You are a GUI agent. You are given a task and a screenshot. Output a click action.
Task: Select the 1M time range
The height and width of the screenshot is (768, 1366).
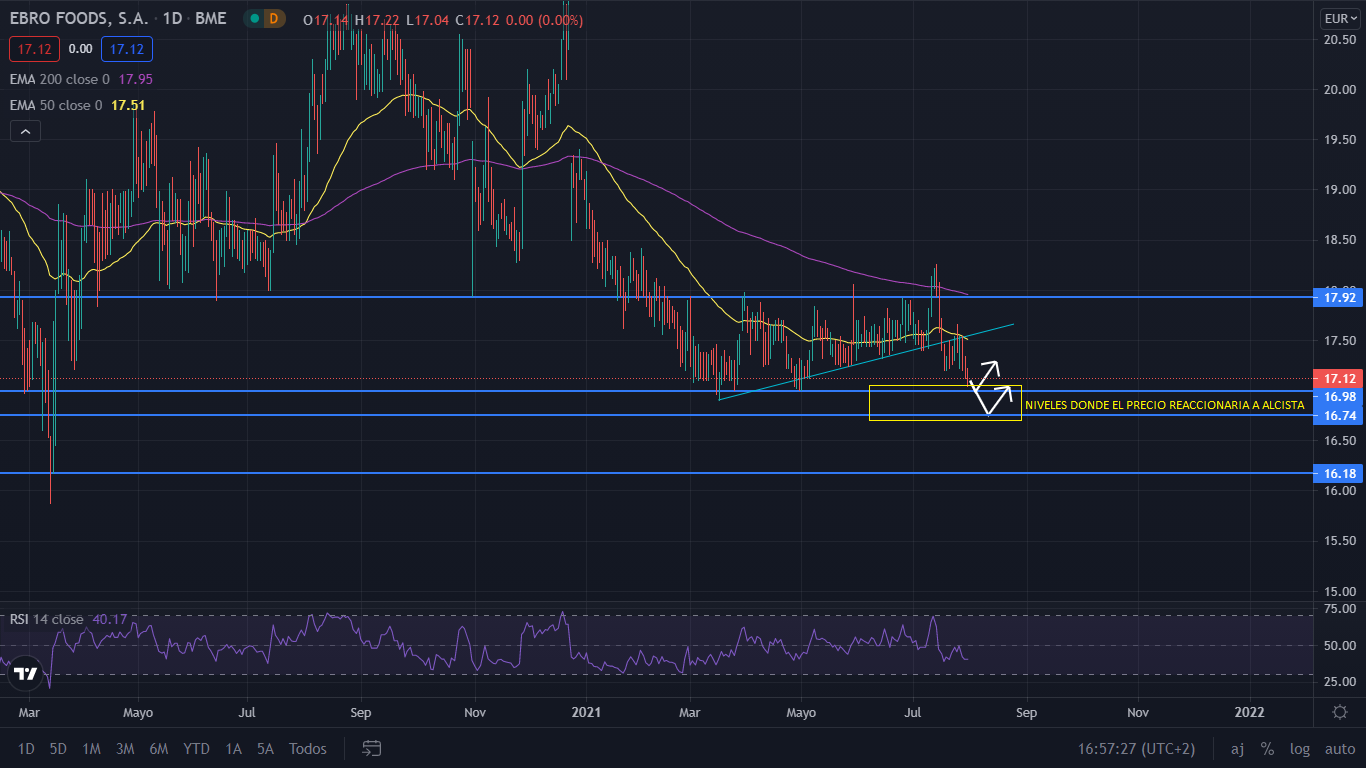click(x=91, y=748)
